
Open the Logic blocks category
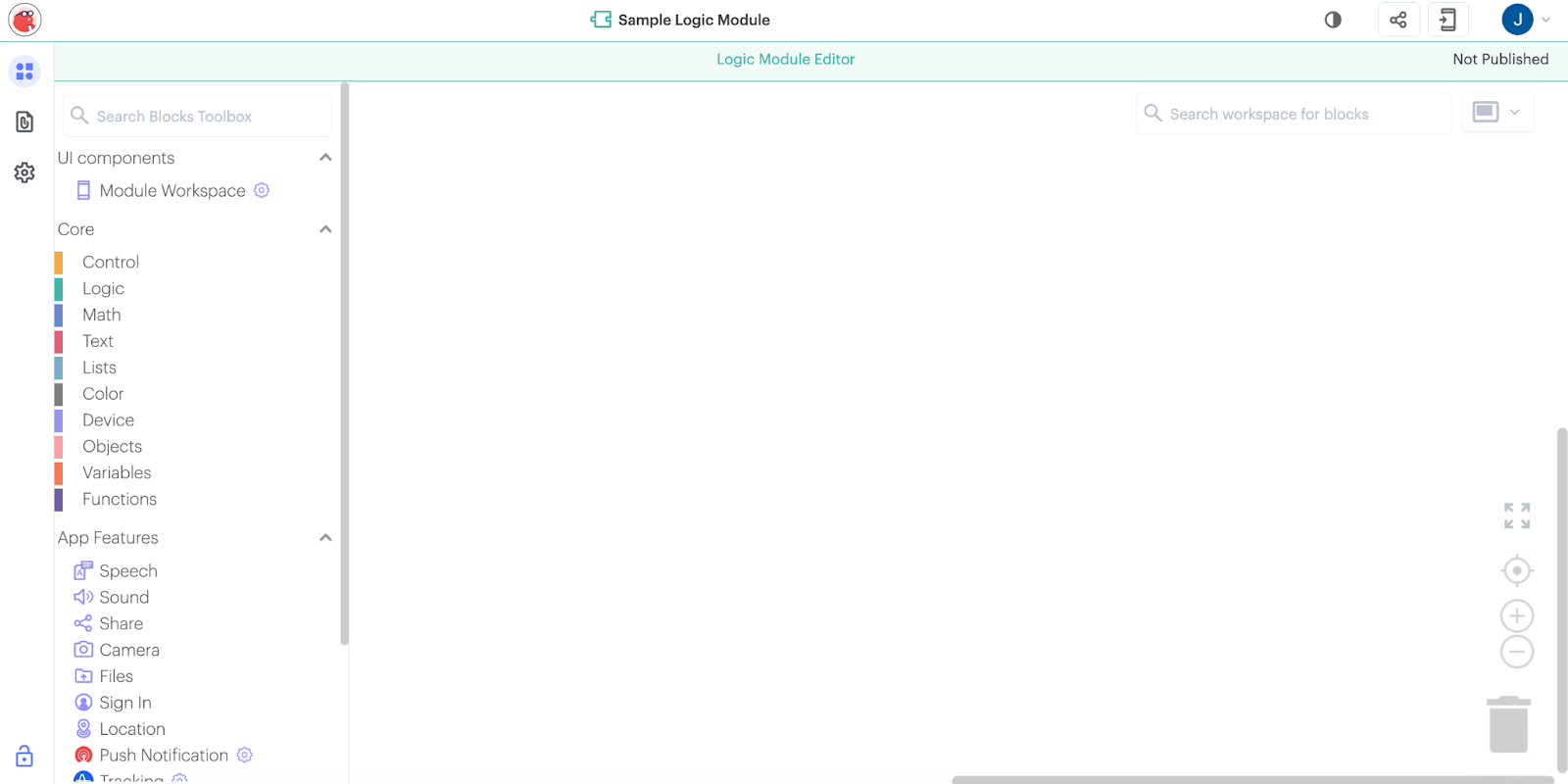pos(103,288)
